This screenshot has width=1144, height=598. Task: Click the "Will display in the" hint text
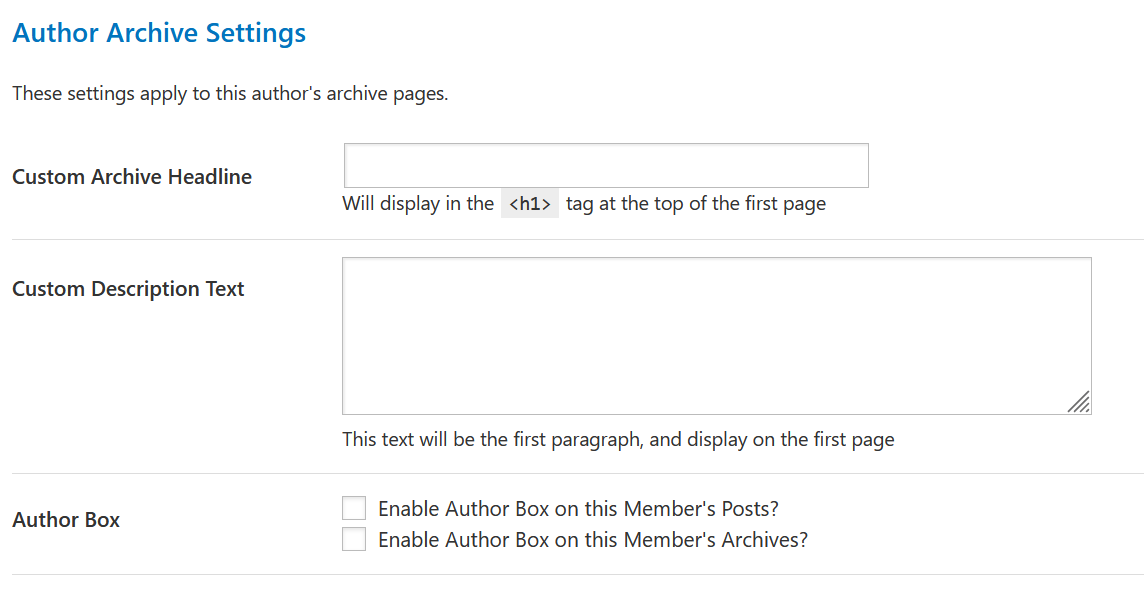tap(418, 204)
